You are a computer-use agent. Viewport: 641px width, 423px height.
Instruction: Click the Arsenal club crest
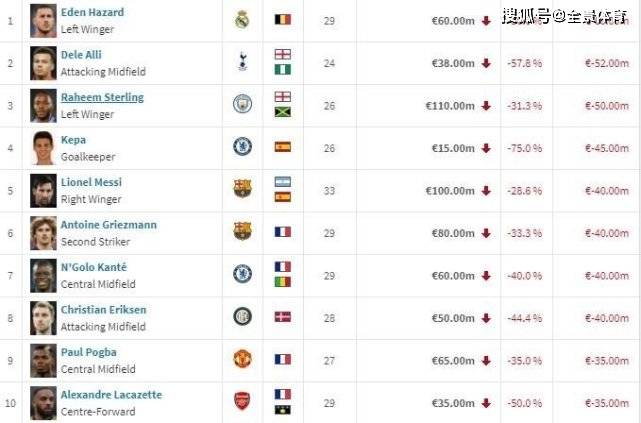tap(242, 401)
